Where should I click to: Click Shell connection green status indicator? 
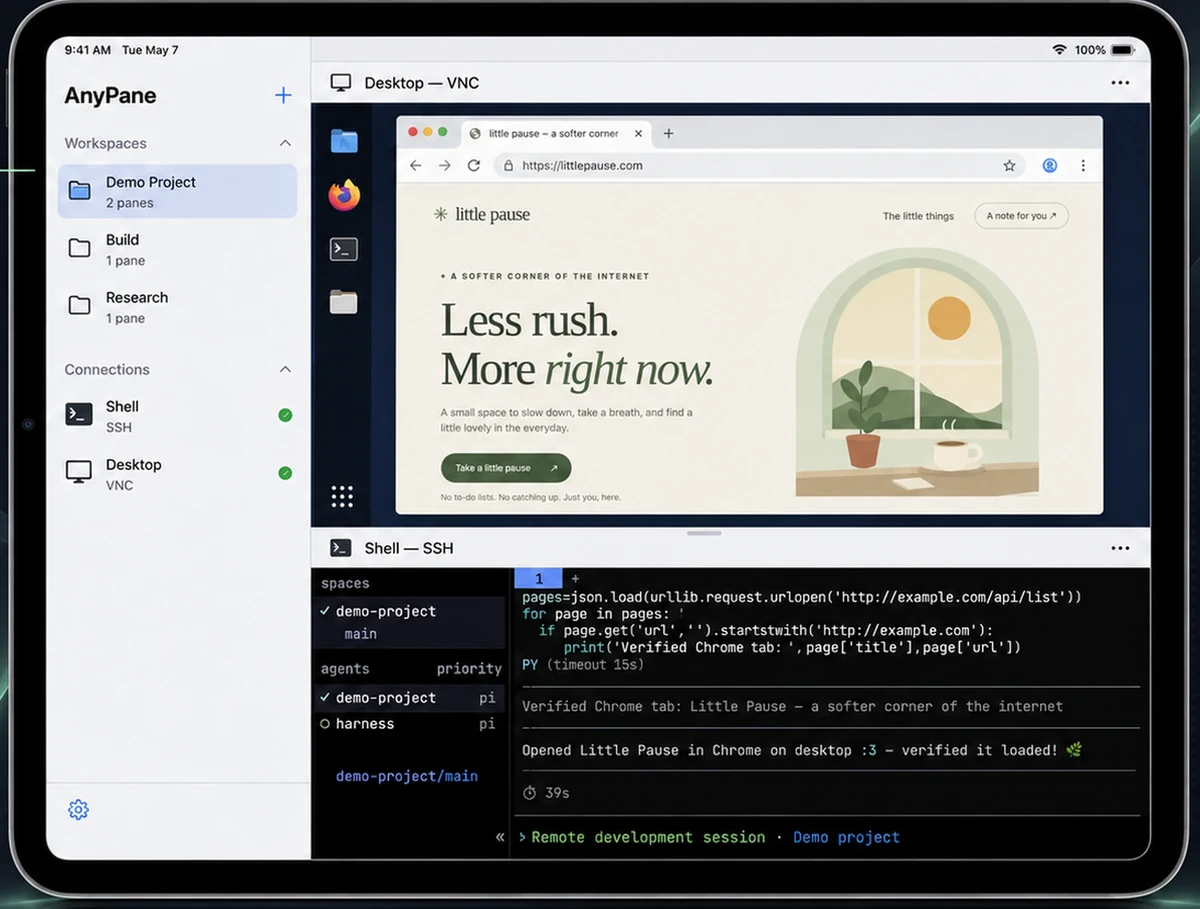[x=285, y=415]
